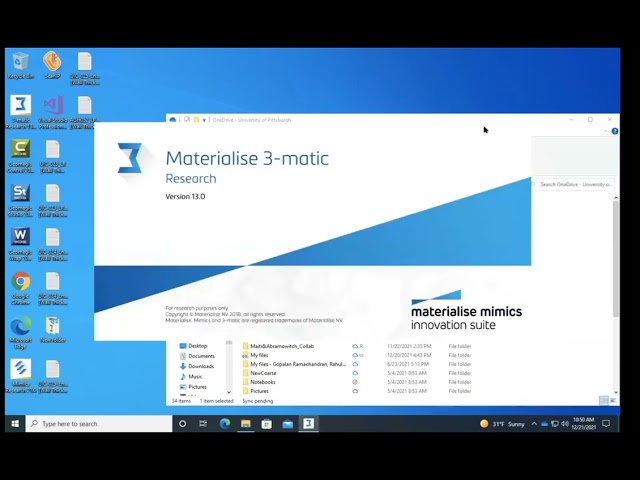This screenshot has width=640, height=480.
Task: Click the navigation pane's down scroll arrow
Action: 229,392
